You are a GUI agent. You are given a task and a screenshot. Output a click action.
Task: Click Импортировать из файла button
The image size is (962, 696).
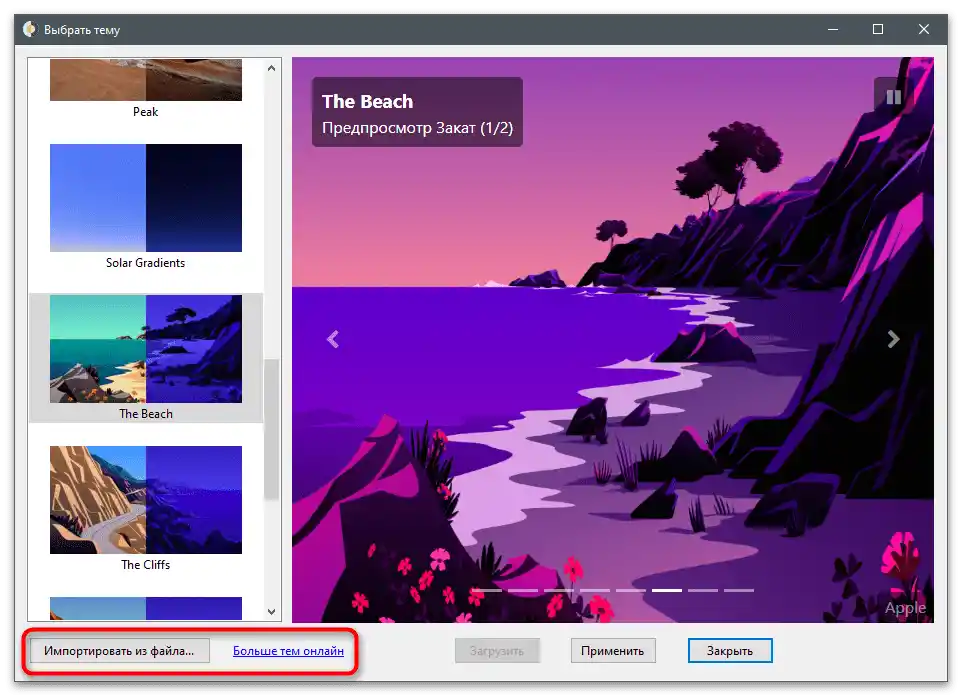[119, 651]
